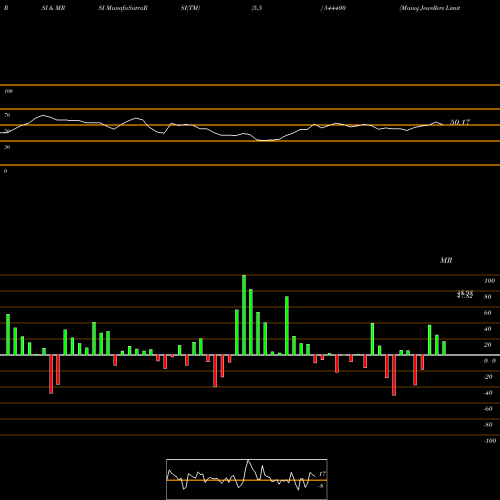The image size is (500, 500).
Task: Click the deepest red bar in MR histogram
Action: click(394, 375)
